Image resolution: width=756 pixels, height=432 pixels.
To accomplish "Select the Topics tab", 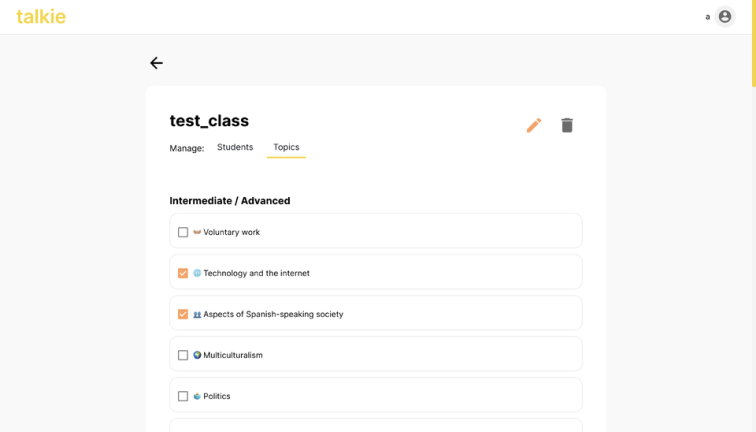I will tap(286, 147).
